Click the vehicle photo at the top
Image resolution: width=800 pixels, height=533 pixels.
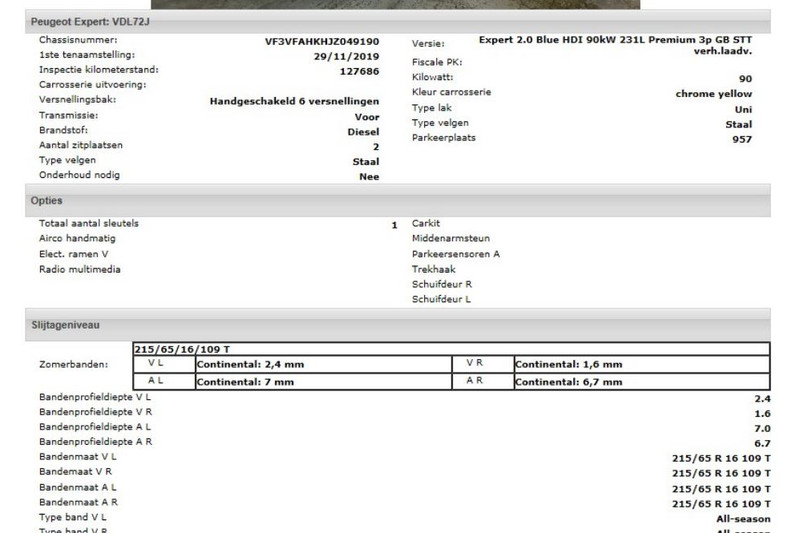400,4
